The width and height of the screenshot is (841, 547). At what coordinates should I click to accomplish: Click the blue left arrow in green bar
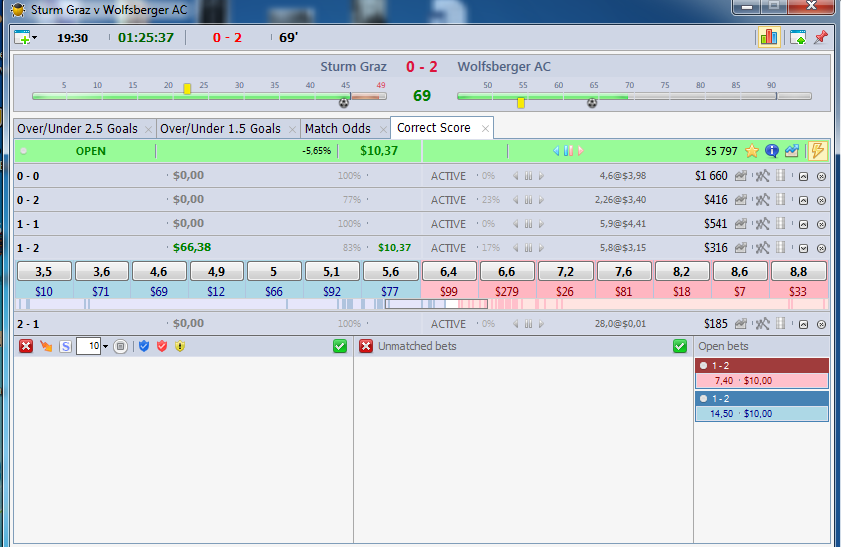click(x=556, y=151)
